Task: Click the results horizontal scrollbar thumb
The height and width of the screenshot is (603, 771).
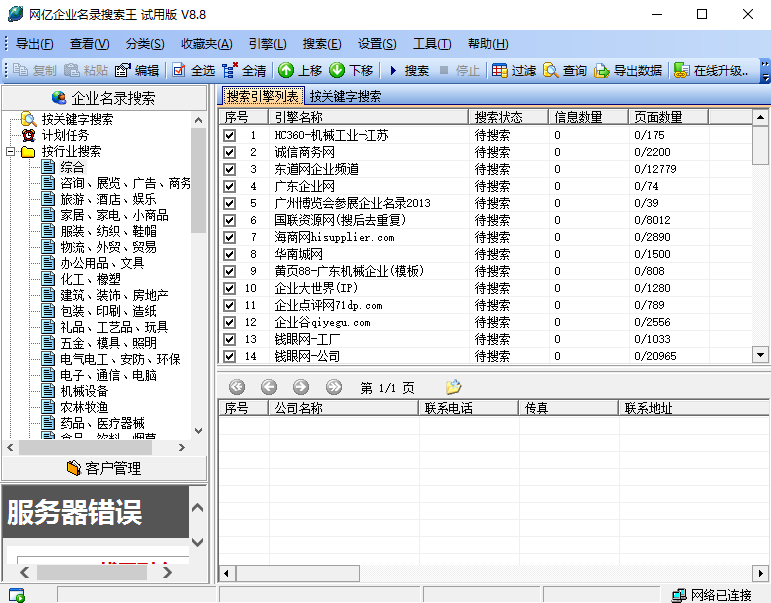Action: coord(297,573)
